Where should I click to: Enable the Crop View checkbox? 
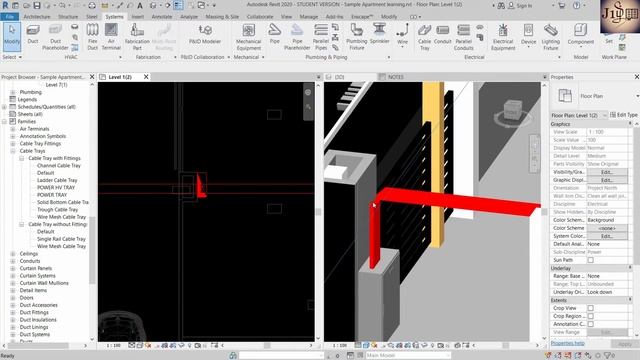[x=590, y=308]
